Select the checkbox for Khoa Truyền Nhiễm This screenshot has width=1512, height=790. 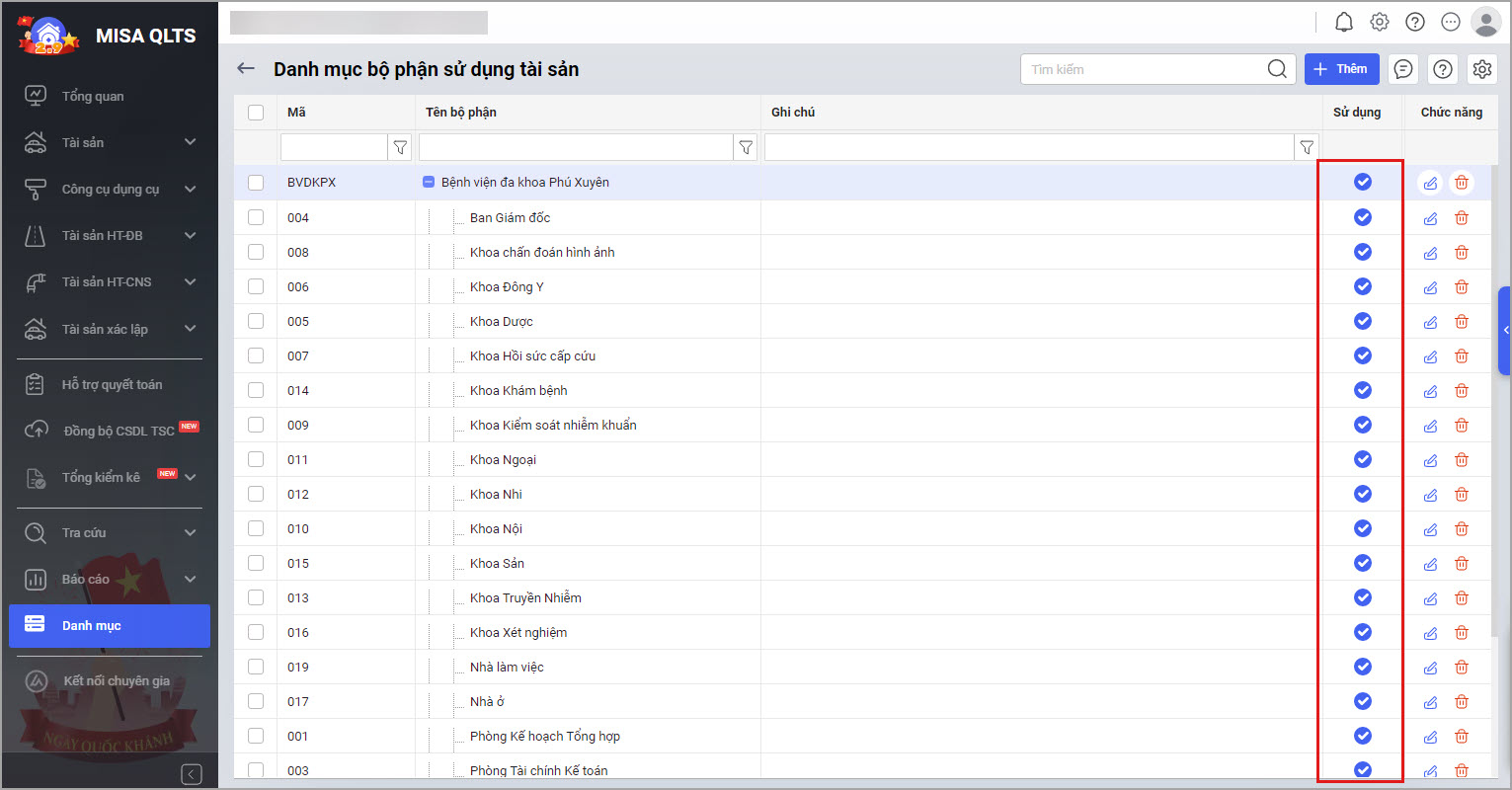256,597
